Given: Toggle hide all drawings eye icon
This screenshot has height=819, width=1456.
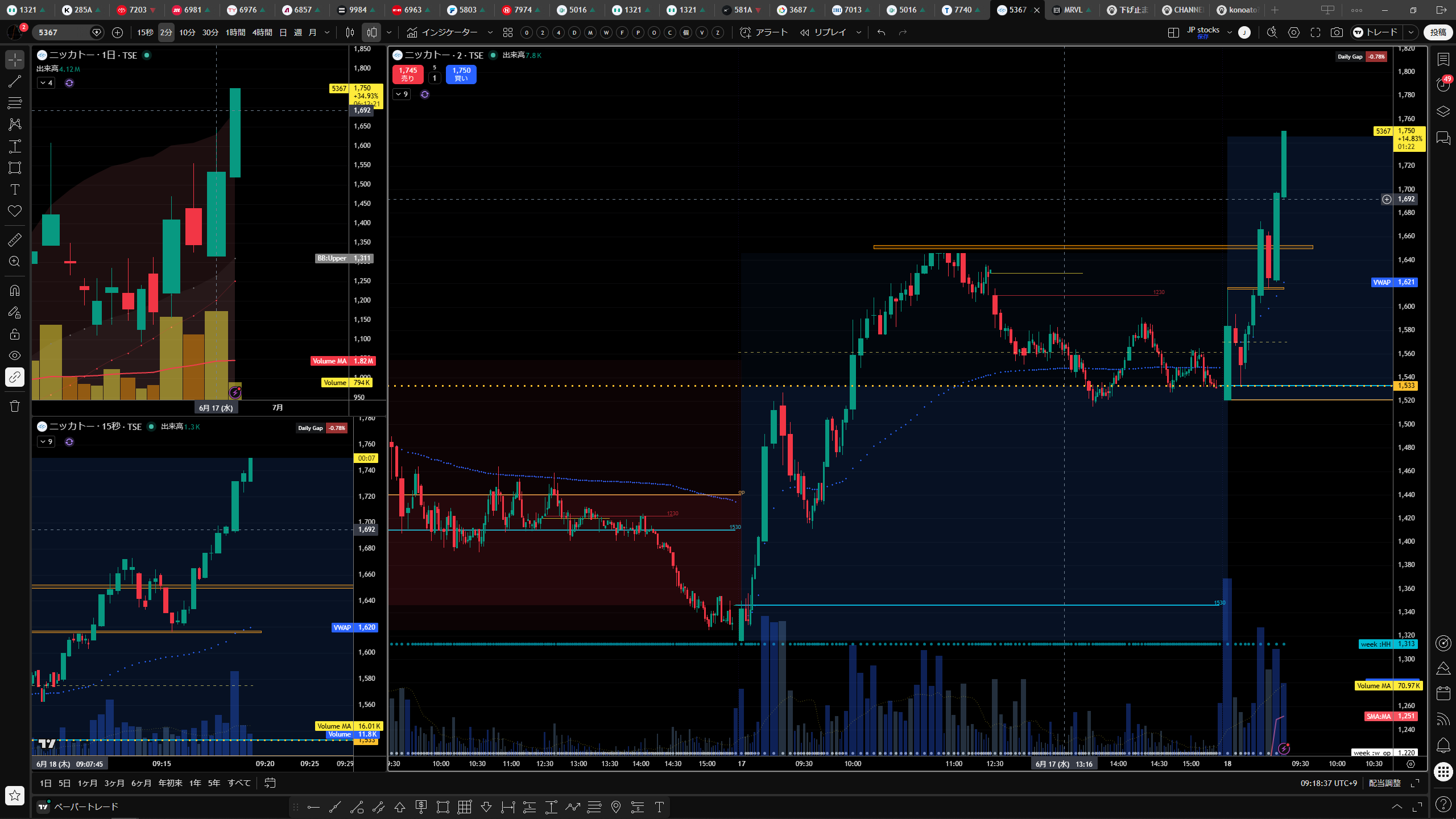Looking at the screenshot, I should 15,355.
